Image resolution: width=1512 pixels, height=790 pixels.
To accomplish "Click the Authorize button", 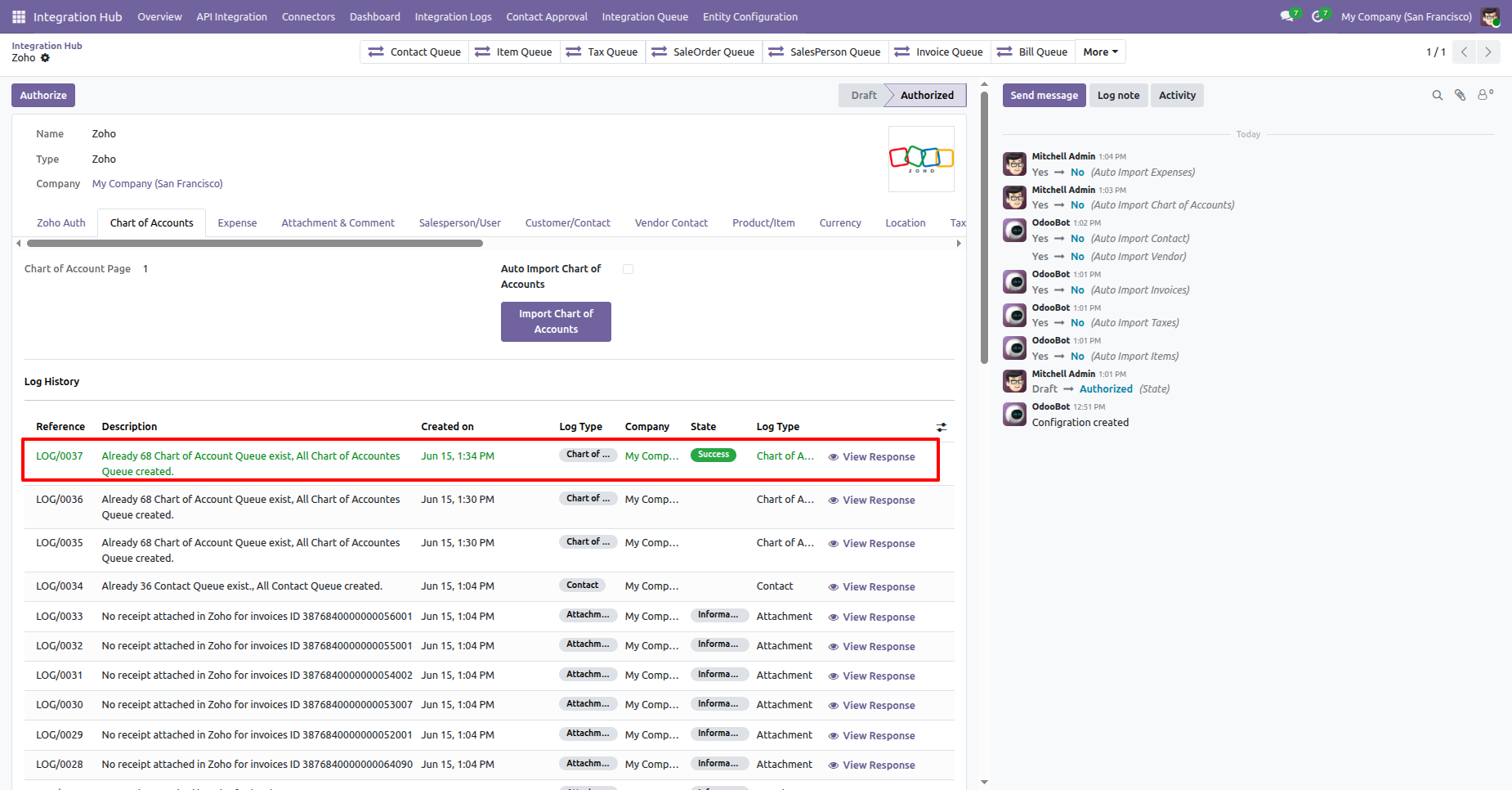I will (43, 96).
